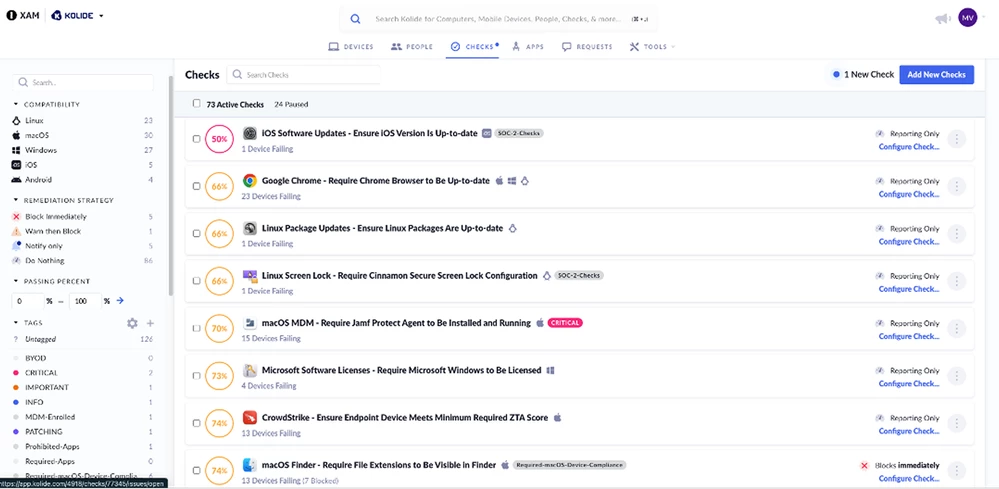
Task: Open the People tab
Action: [412, 46]
